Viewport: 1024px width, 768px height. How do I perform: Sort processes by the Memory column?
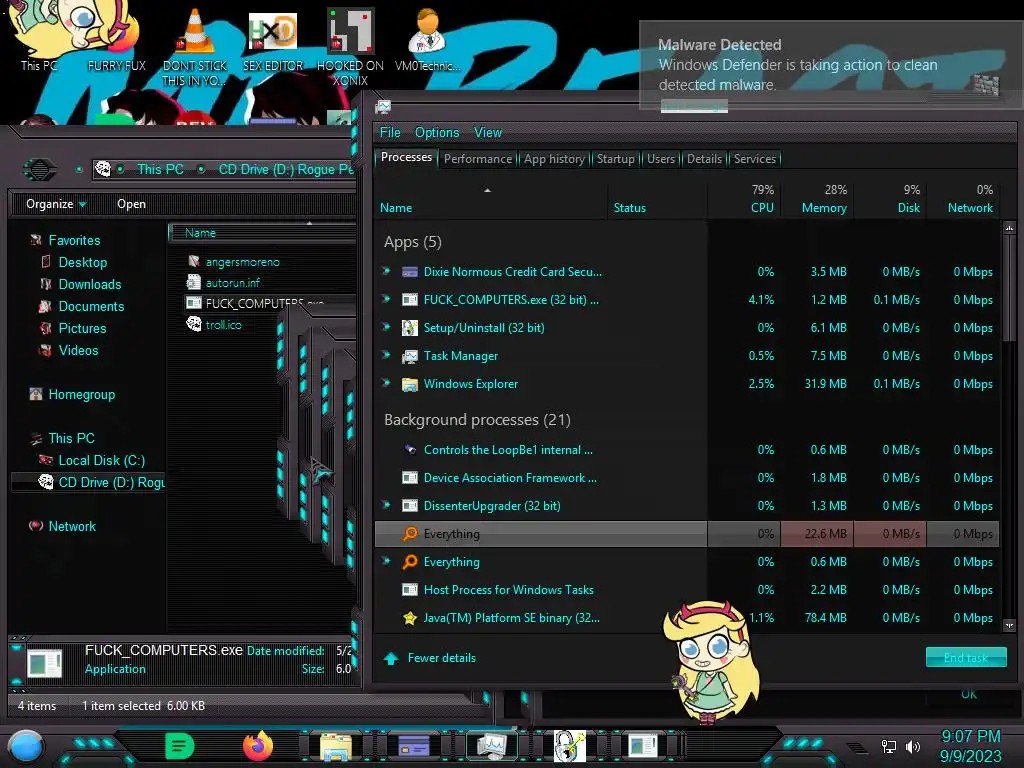click(818, 199)
